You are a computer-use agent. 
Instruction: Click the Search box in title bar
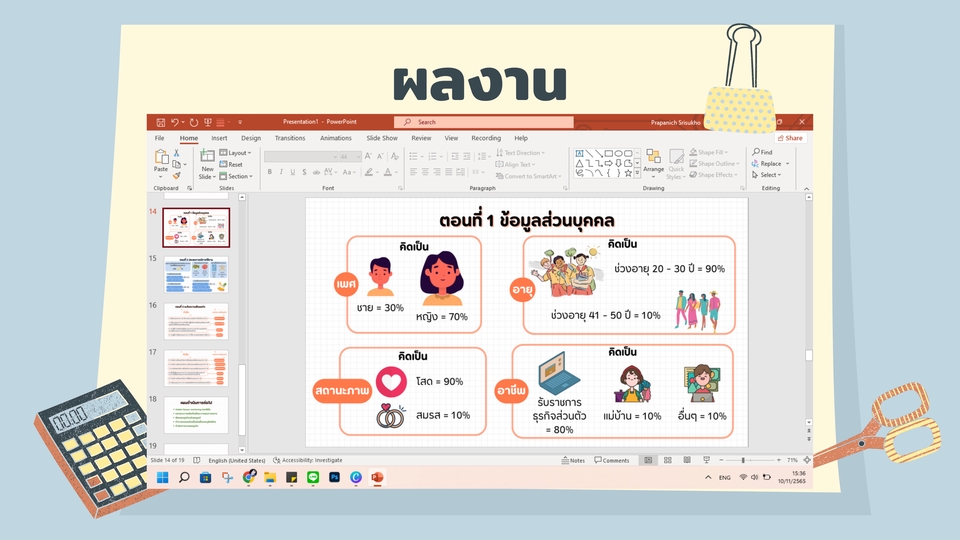[484, 122]
